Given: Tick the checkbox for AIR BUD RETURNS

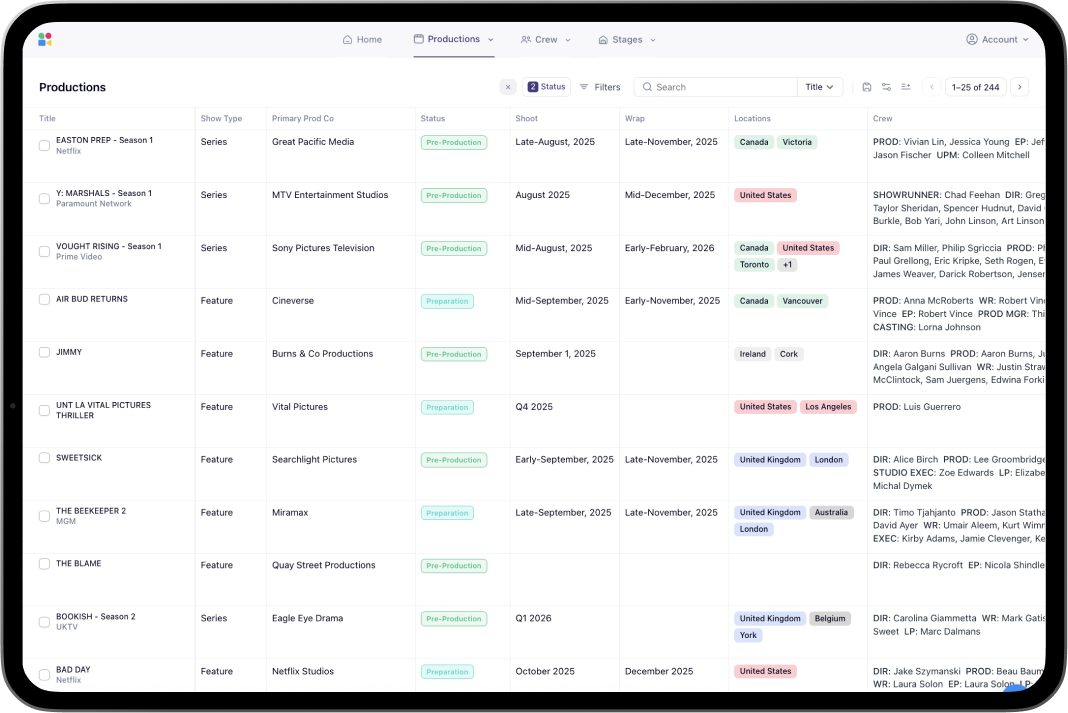Looking at the screenshot, I should (x=44, y=299).
